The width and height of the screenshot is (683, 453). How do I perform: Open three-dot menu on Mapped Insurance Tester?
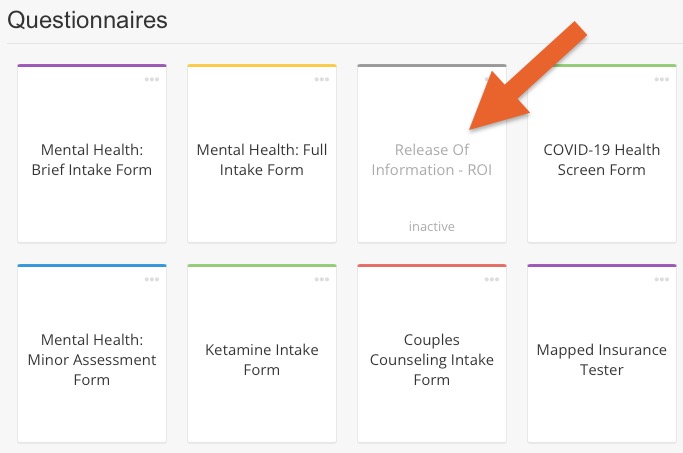(661, 279)
